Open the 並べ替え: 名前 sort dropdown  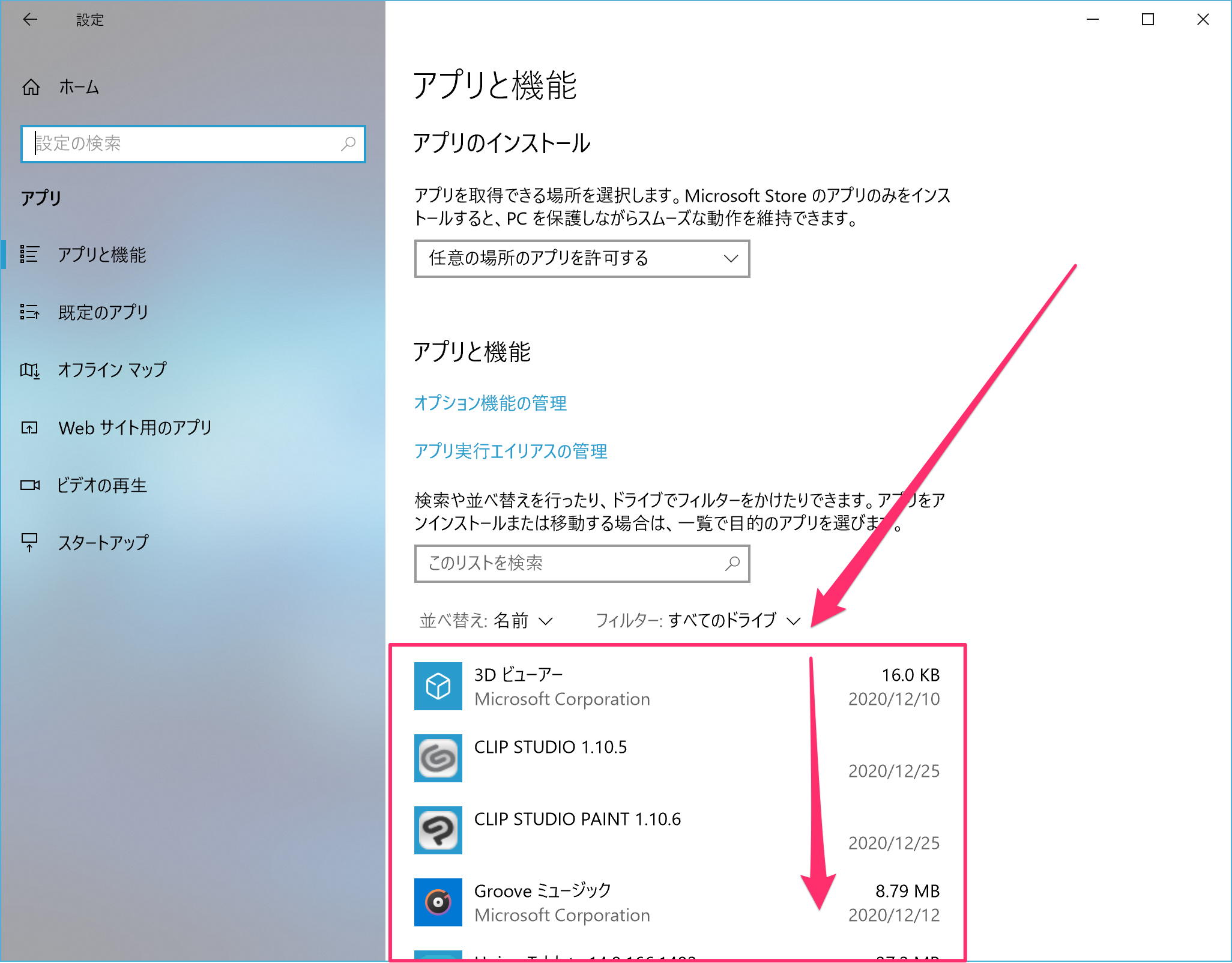486,620
